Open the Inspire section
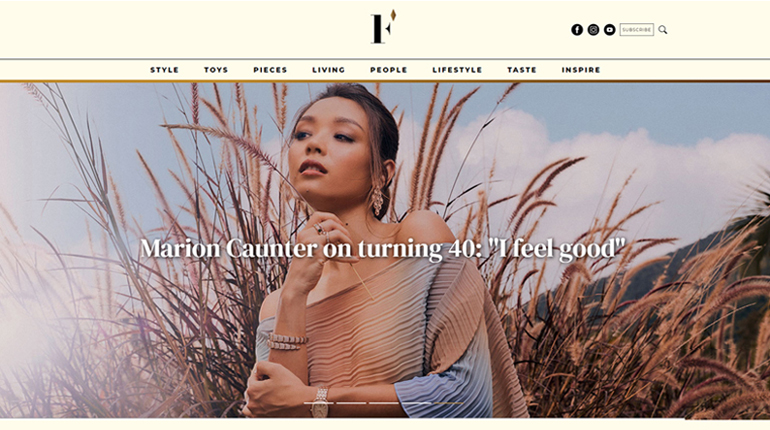This screenshot has width=770, height=430. click(581, 70)
